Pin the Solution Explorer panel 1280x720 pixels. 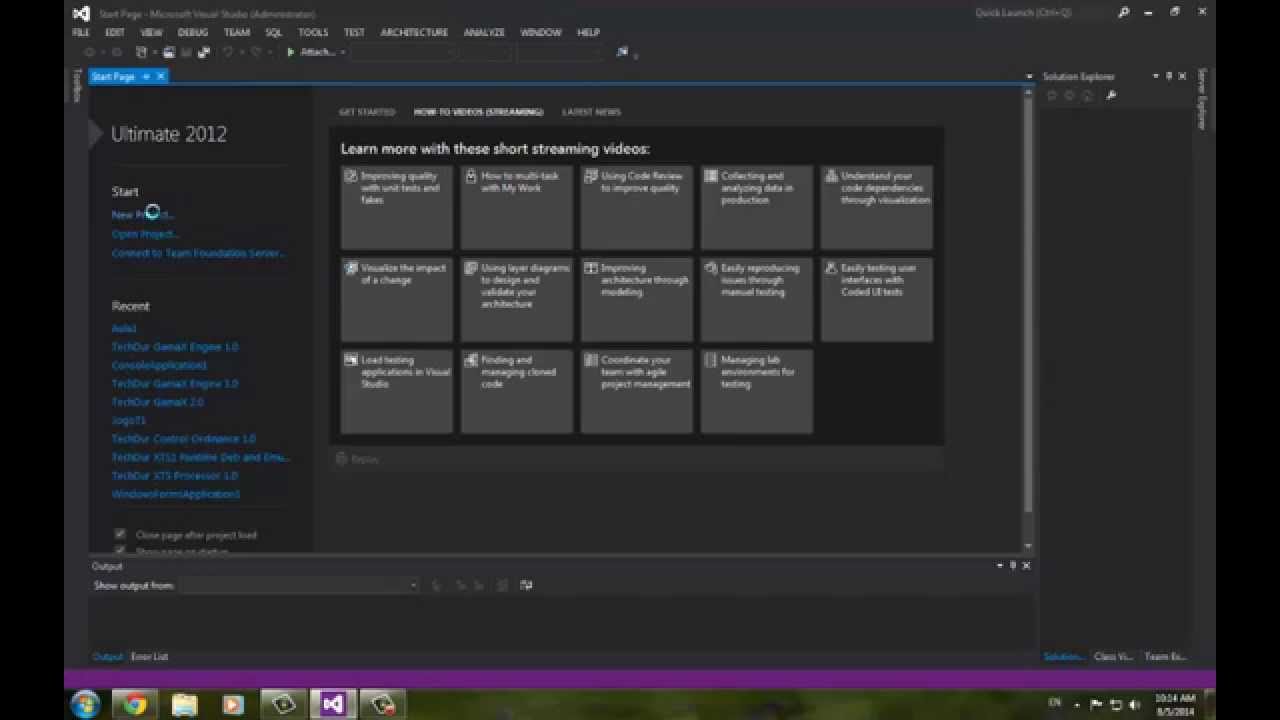(x=1169, y=76)
